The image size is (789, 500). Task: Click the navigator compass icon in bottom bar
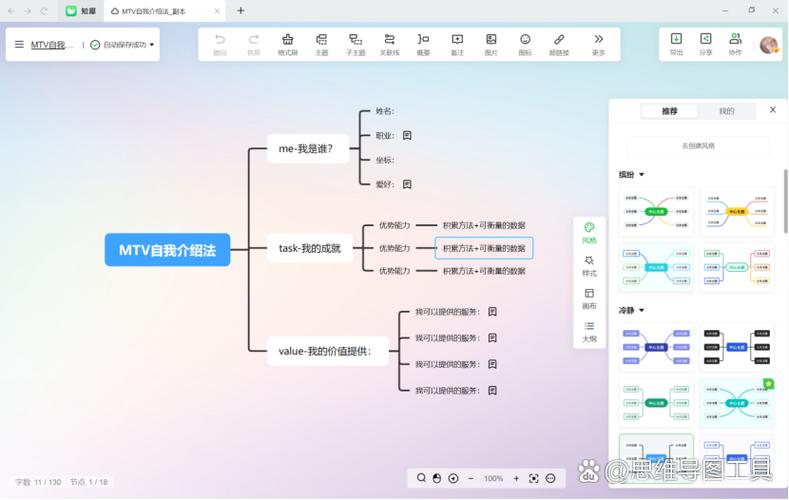pyautogui.click(x=453, y=478)
